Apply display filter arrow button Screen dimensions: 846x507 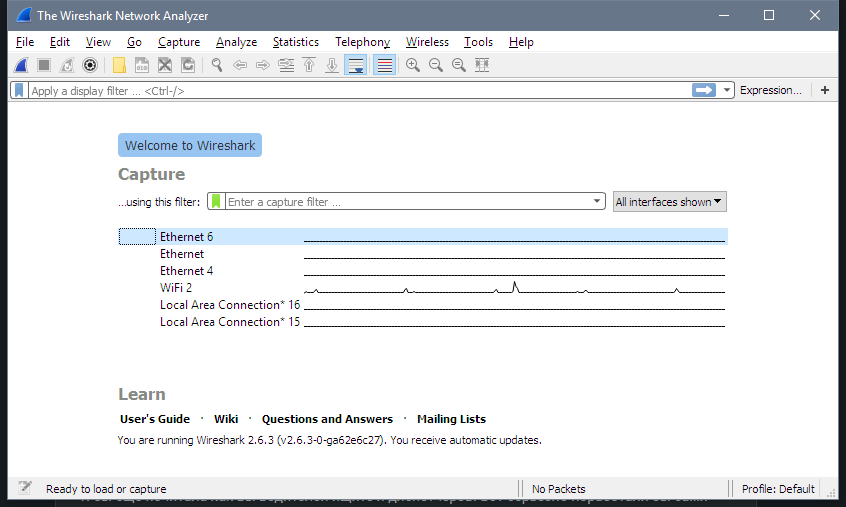(x=704, y=90)
